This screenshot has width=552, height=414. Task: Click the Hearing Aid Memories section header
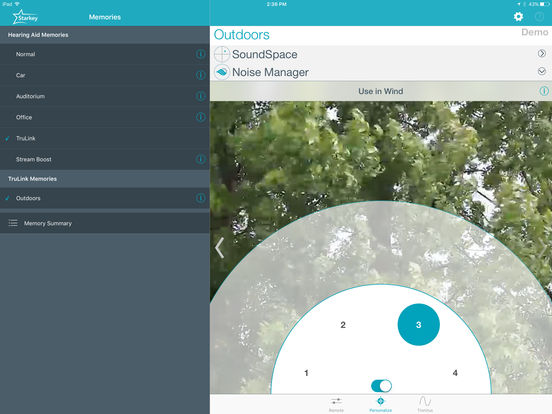coord(105,34)
